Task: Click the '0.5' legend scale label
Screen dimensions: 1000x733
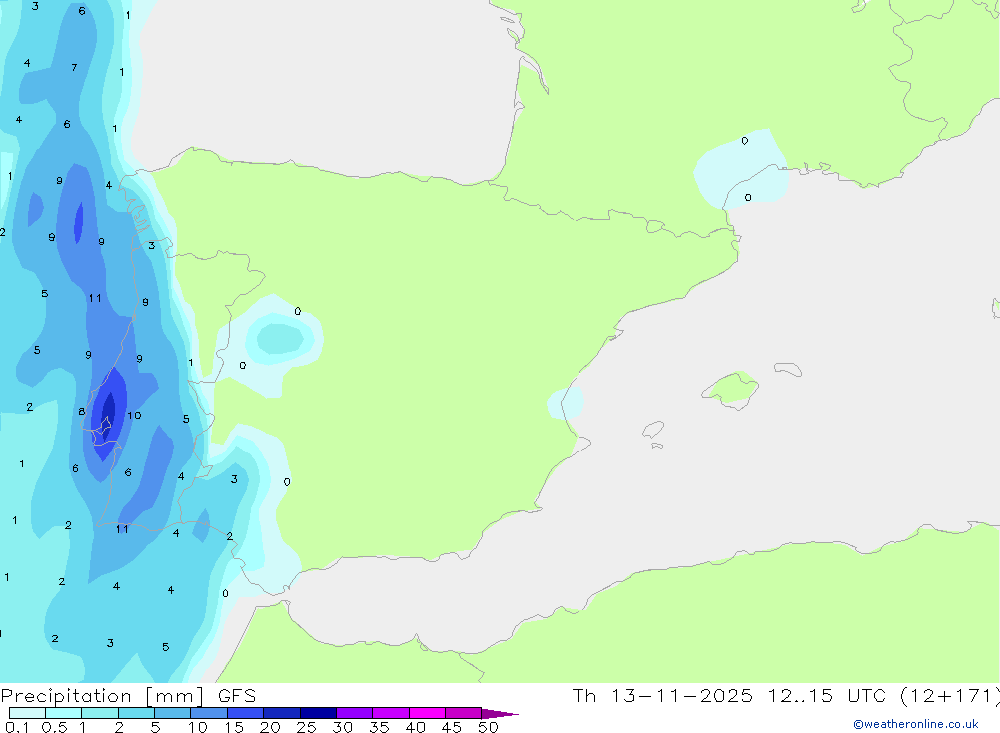Action: coord(54,727)
